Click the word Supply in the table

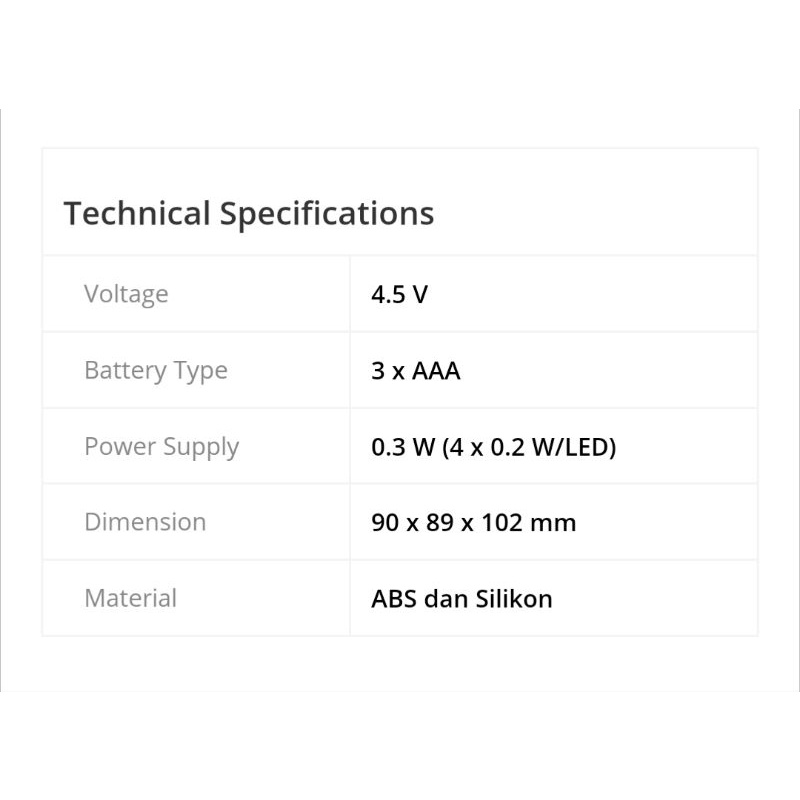click(x=202, y=447)
